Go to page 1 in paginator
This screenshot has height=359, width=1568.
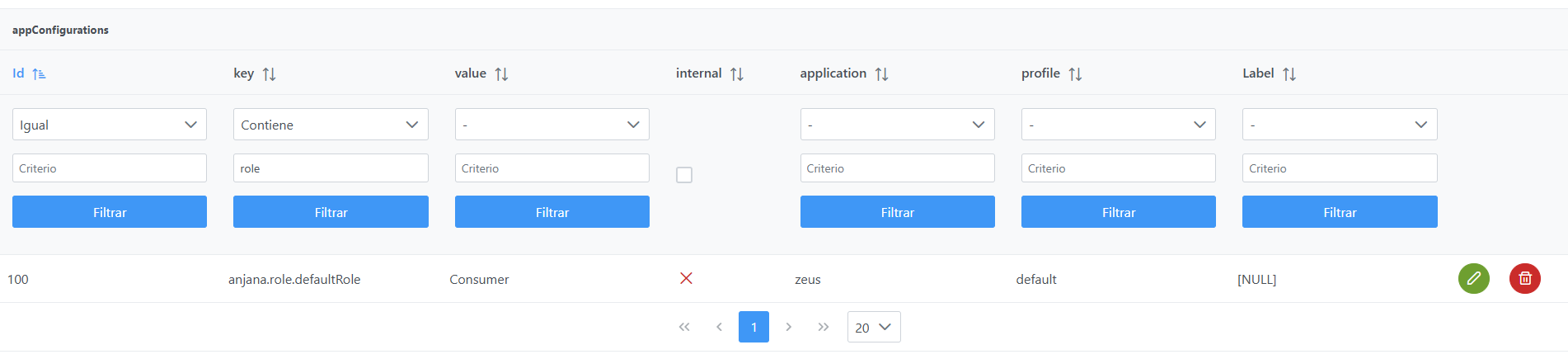click(x=753, y=327)
